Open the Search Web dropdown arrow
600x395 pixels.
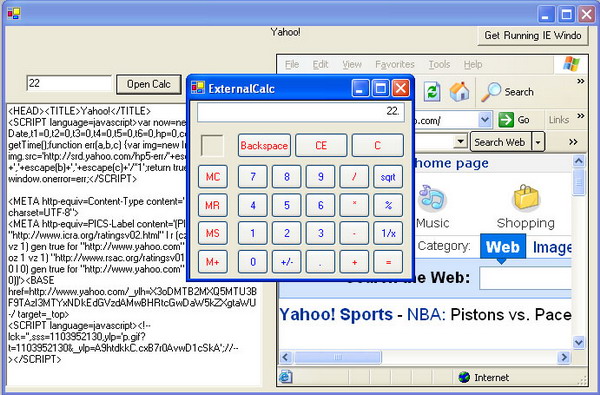point(538,142)
